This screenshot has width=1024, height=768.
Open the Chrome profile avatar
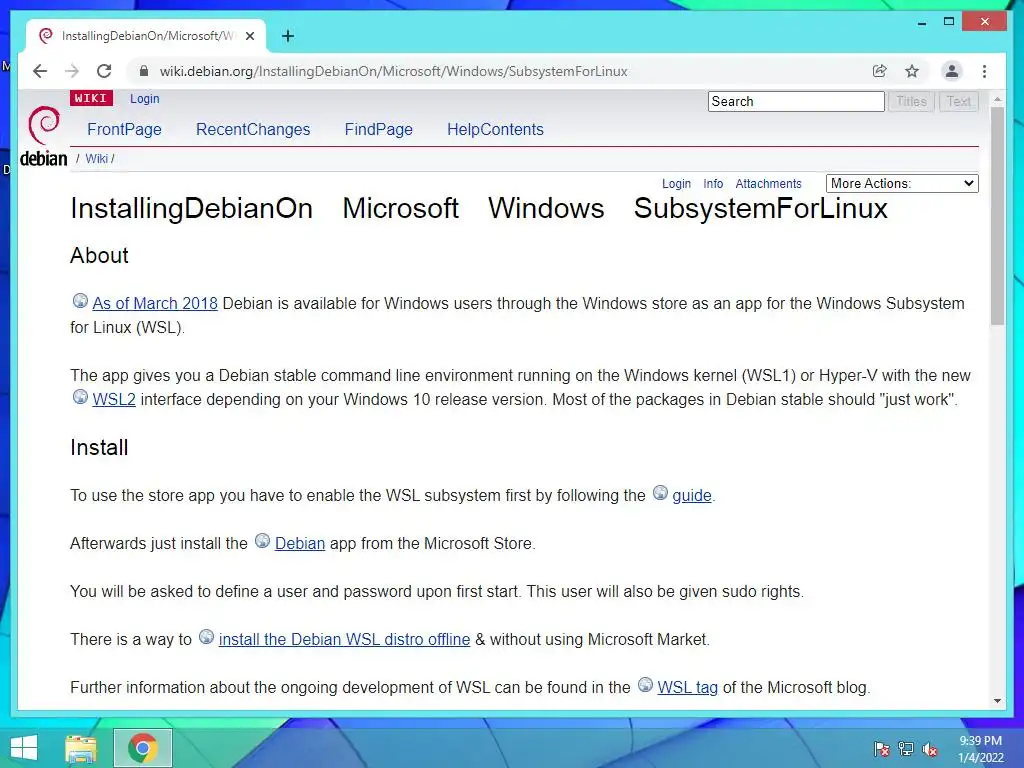coord(952,71)
